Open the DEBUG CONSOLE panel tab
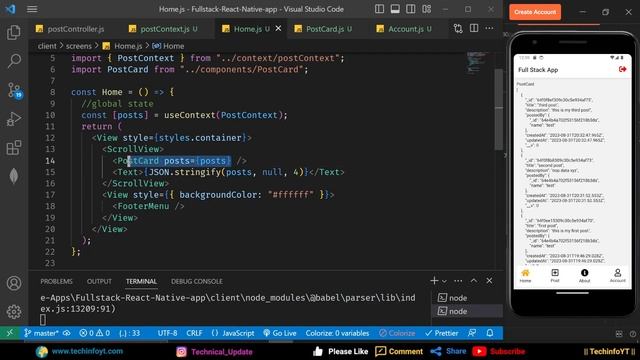Image resolution: width=640 pixels, height=360 pixels. tap(197, 281)
